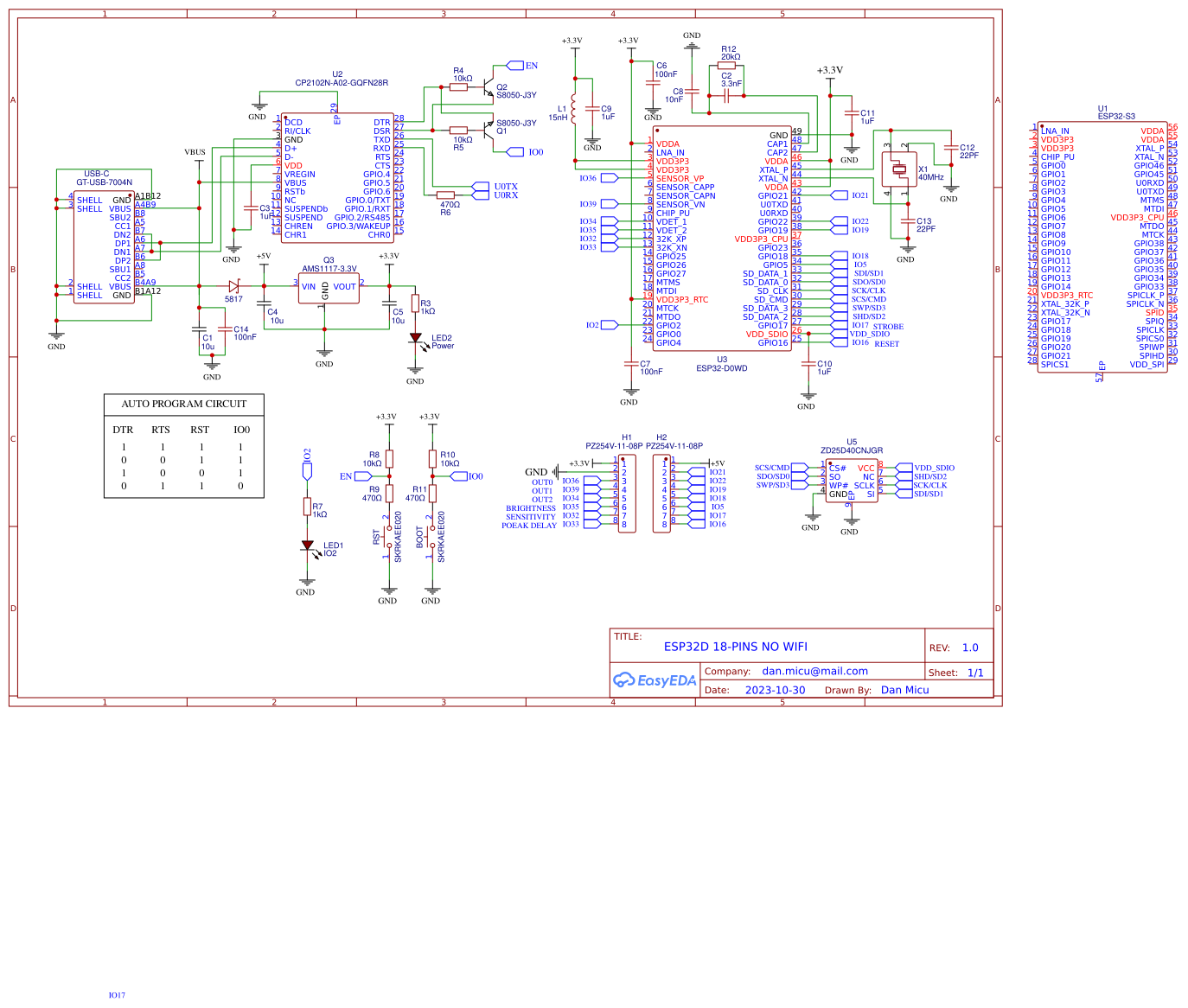The image size is (1188, 1008).
Task: Select the EasyEDA cloud logo
Action: [623, 680]
